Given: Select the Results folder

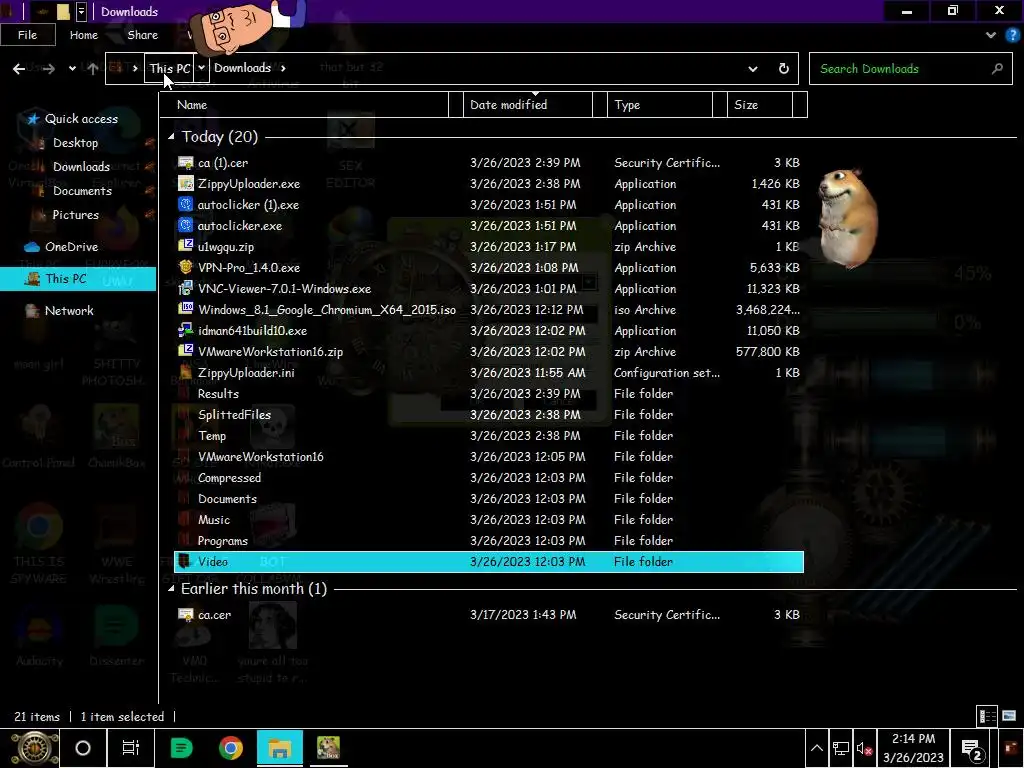Looking at the screenshot, I should point(218,394).
